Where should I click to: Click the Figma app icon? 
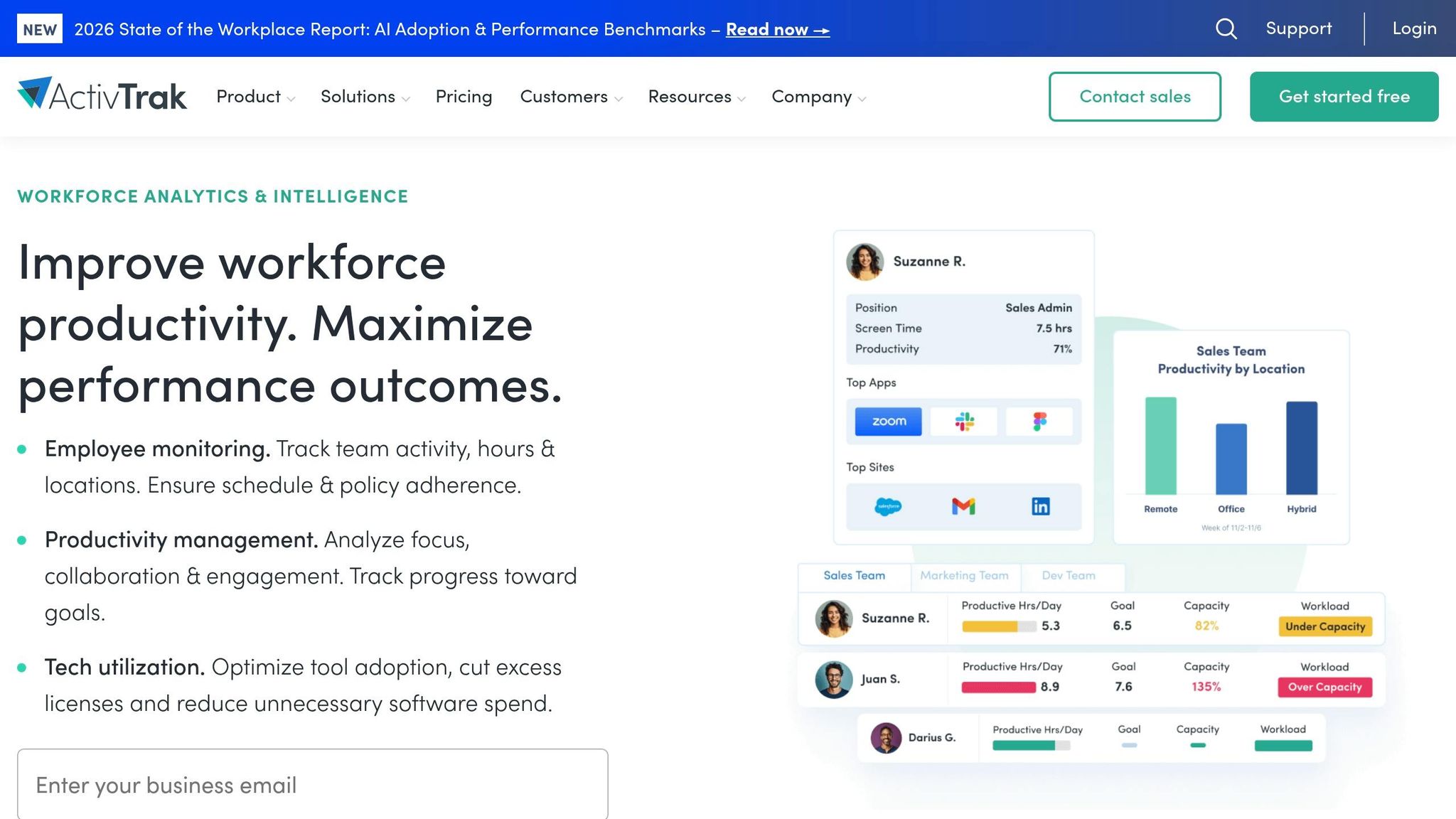pyautogui.click(x=1039, y=422)
